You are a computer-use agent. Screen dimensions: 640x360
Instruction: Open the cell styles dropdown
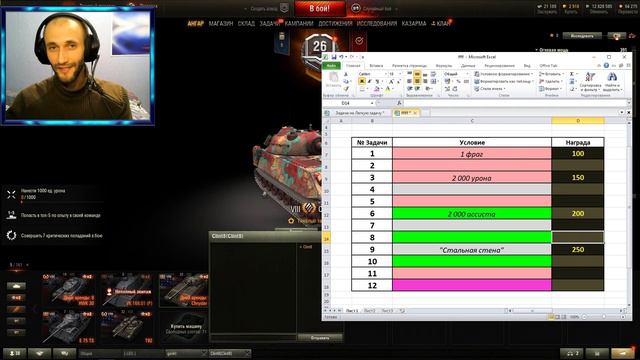point(491,89)
